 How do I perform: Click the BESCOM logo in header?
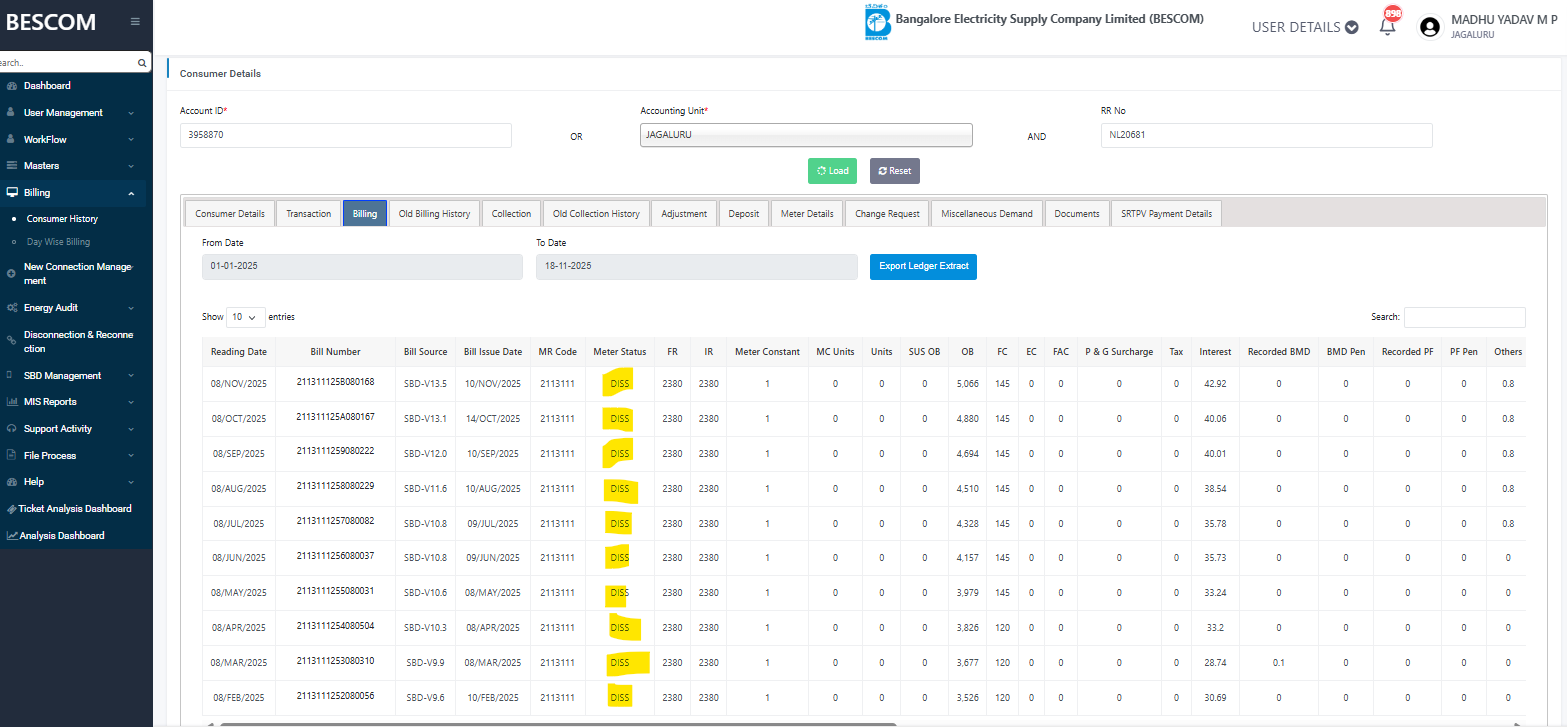(877, 24)
